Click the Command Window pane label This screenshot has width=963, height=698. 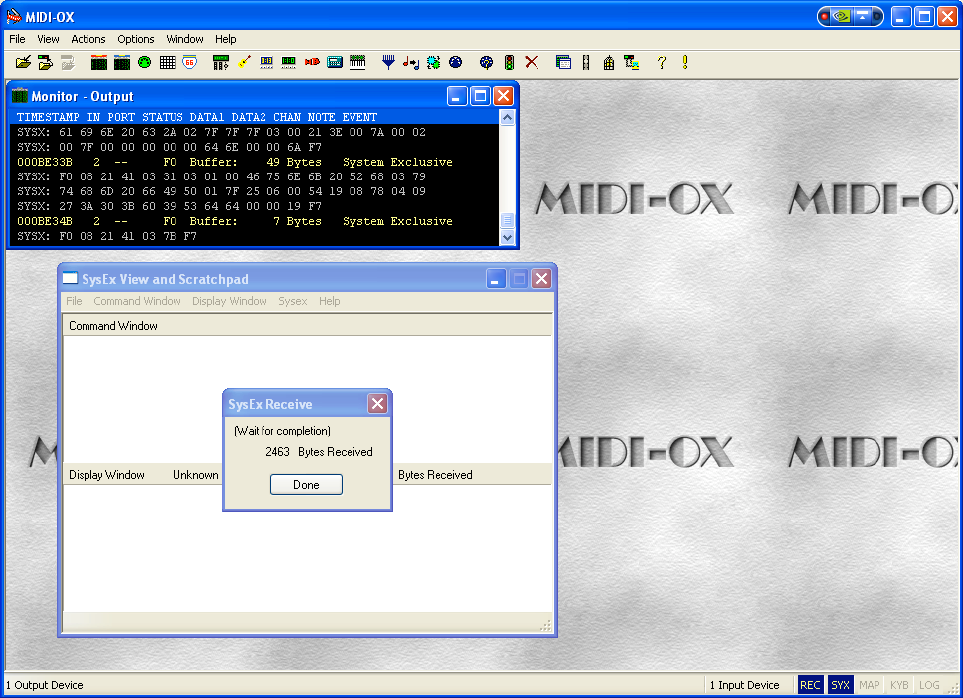pyautogui.click(x=113, y=326)
